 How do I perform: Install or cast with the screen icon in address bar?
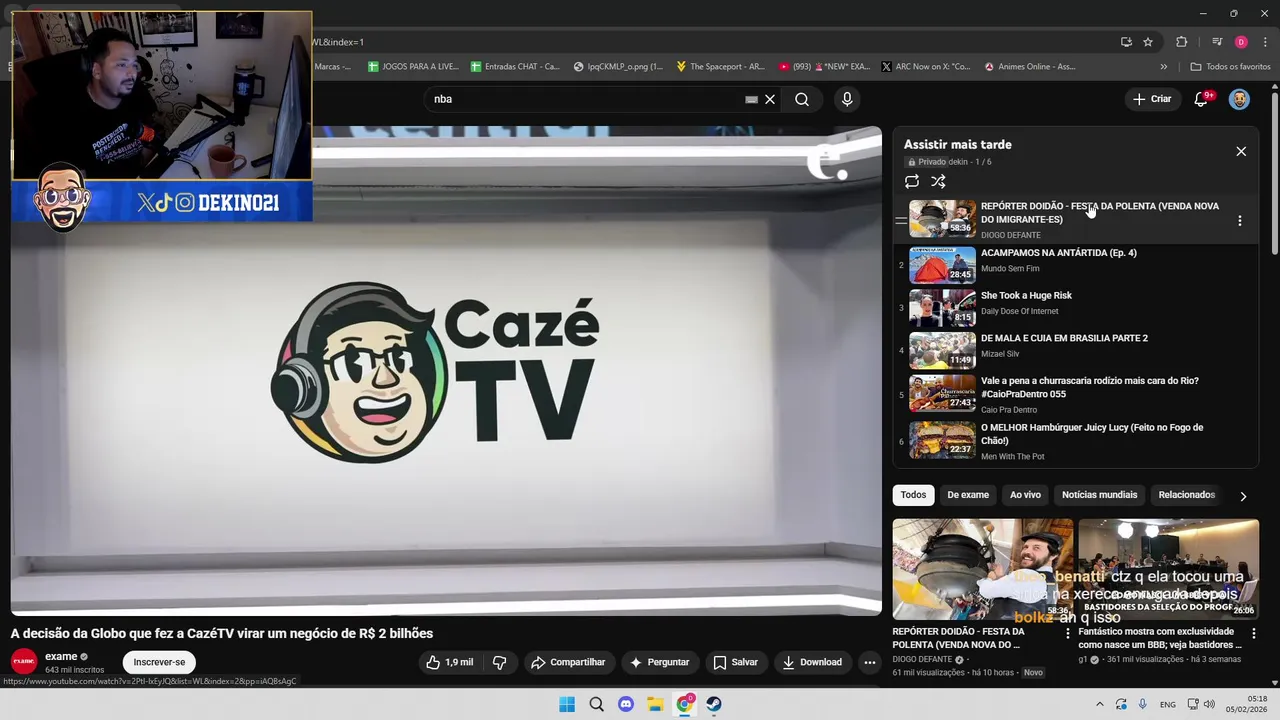1126,42
